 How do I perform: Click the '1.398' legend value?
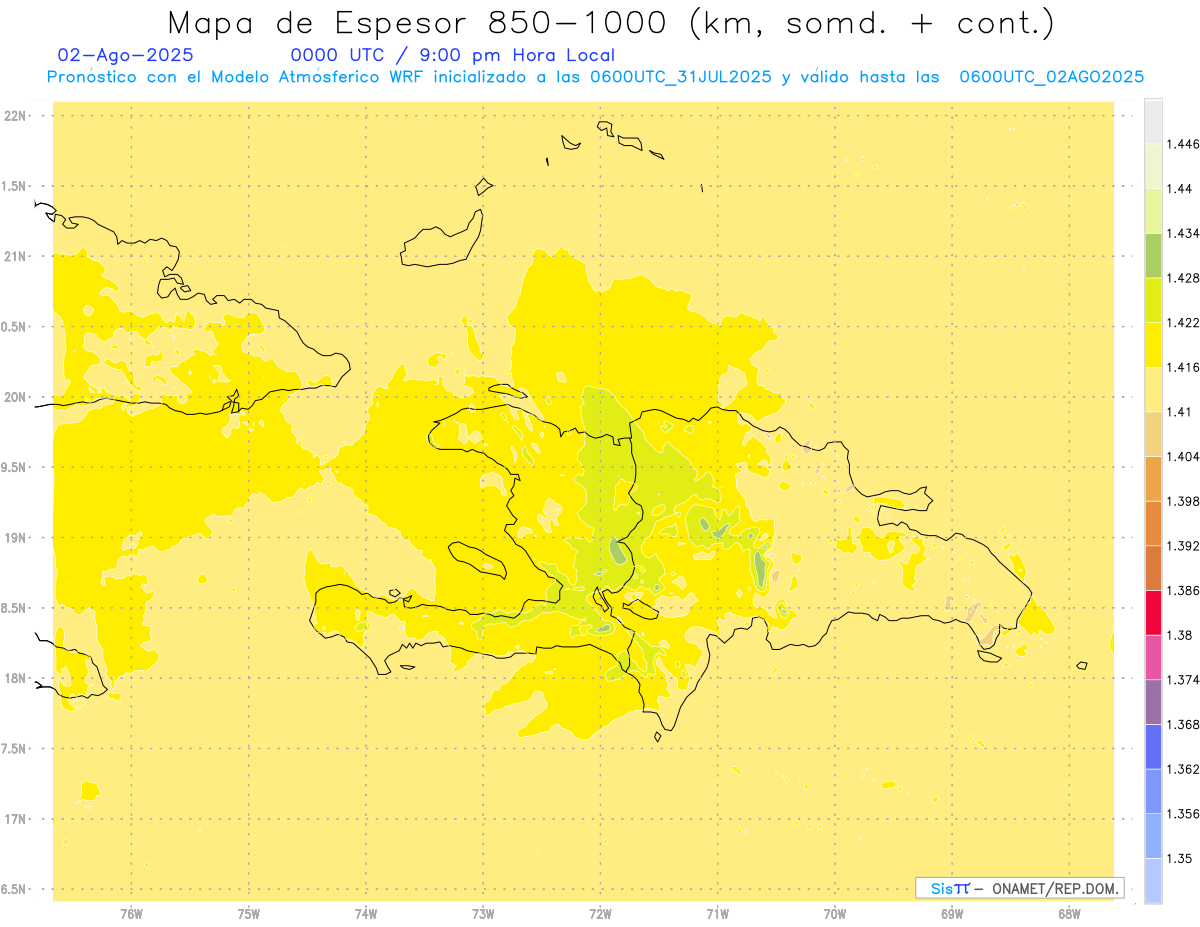point(1185,501)
